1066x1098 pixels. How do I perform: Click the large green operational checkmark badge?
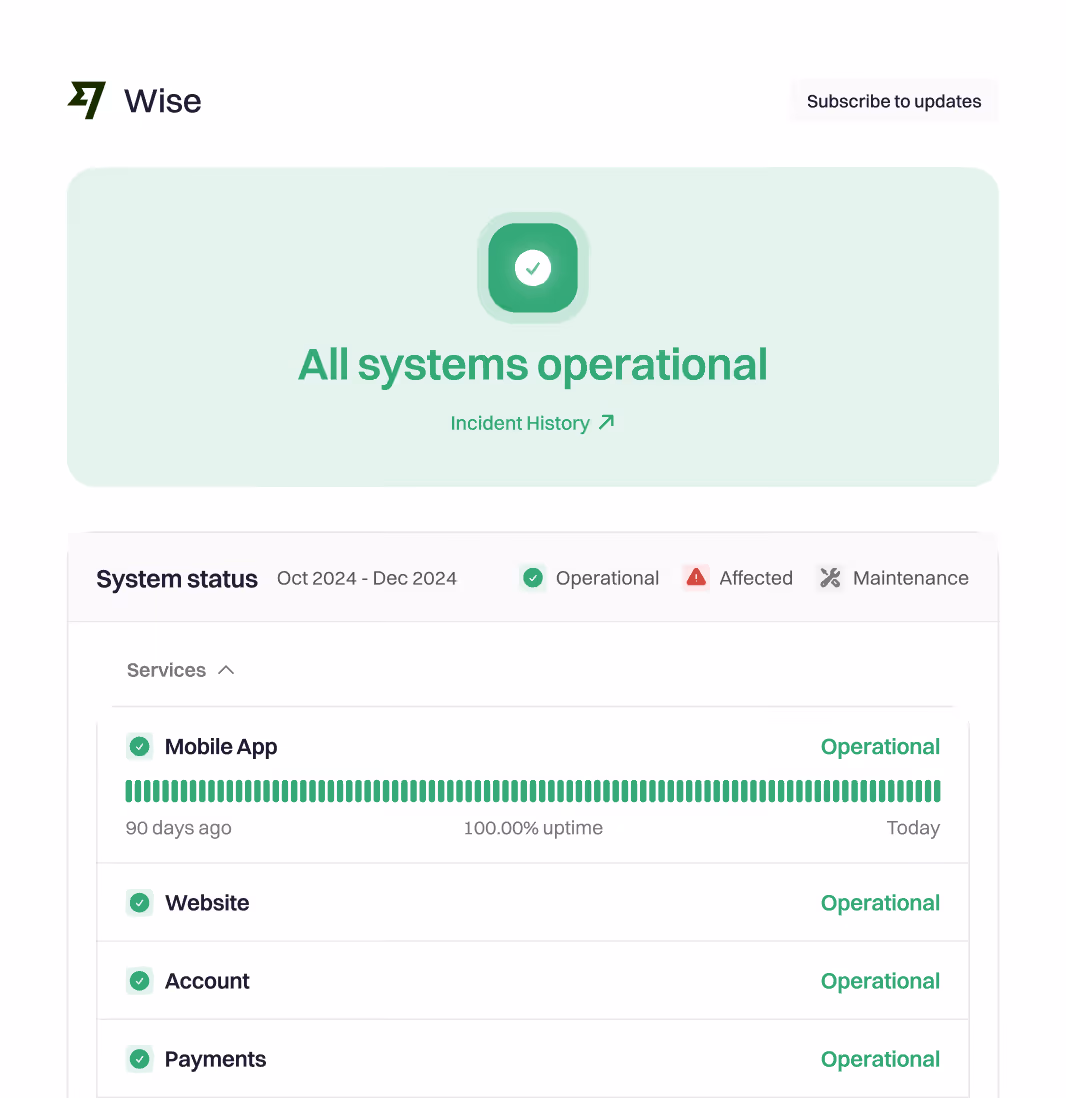click(x=533, y=268)
